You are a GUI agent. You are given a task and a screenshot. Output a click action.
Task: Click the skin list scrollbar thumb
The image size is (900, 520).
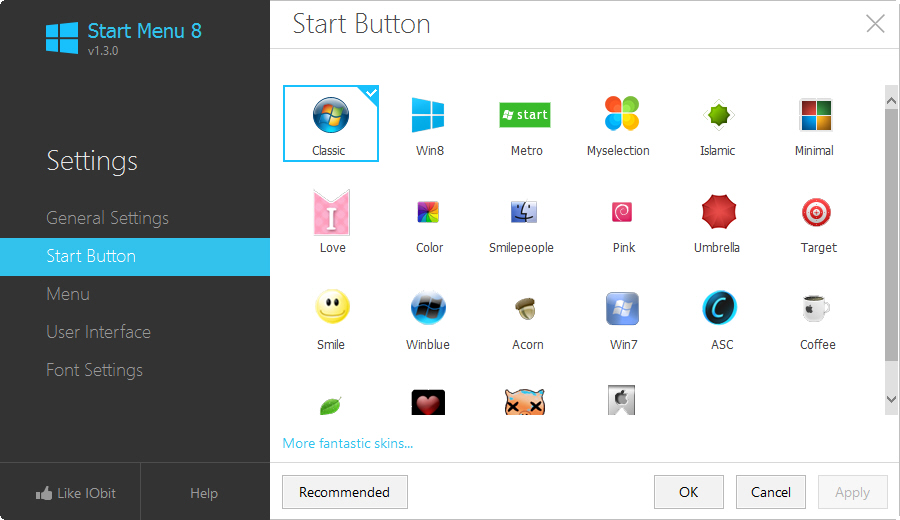[x=891, y=235]
